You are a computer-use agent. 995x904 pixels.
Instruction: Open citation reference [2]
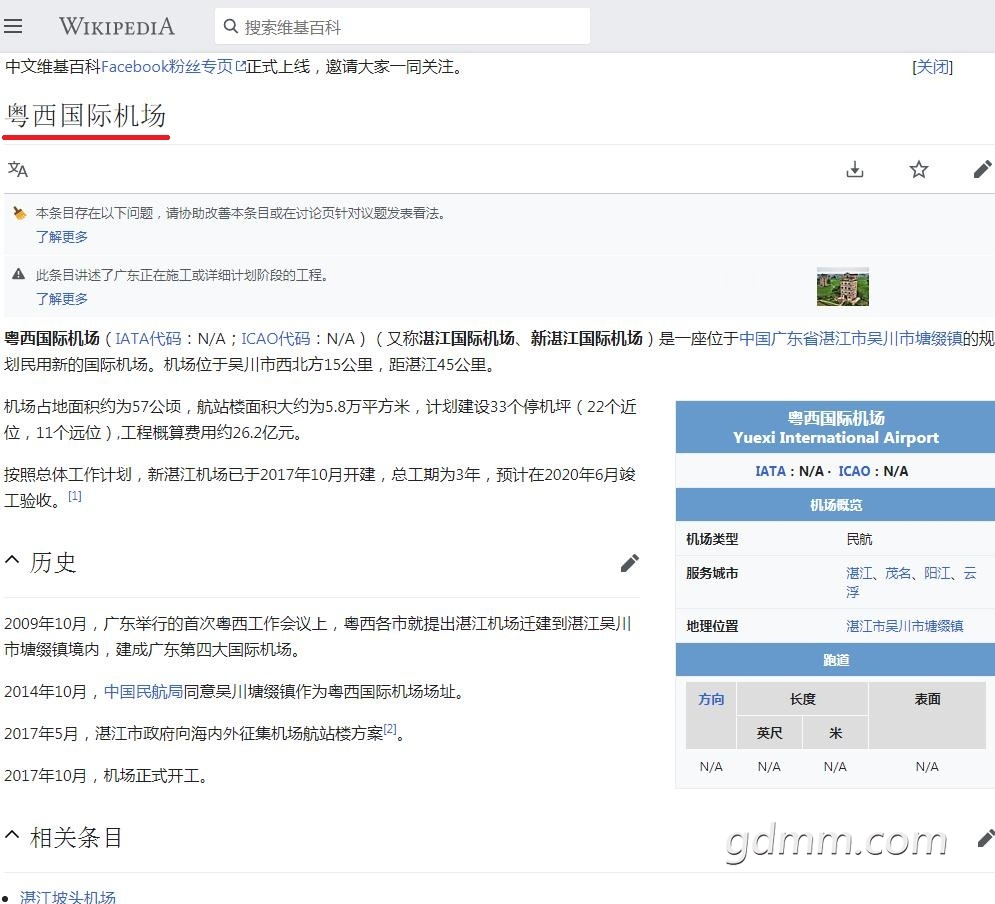click(x=390, y=729)
